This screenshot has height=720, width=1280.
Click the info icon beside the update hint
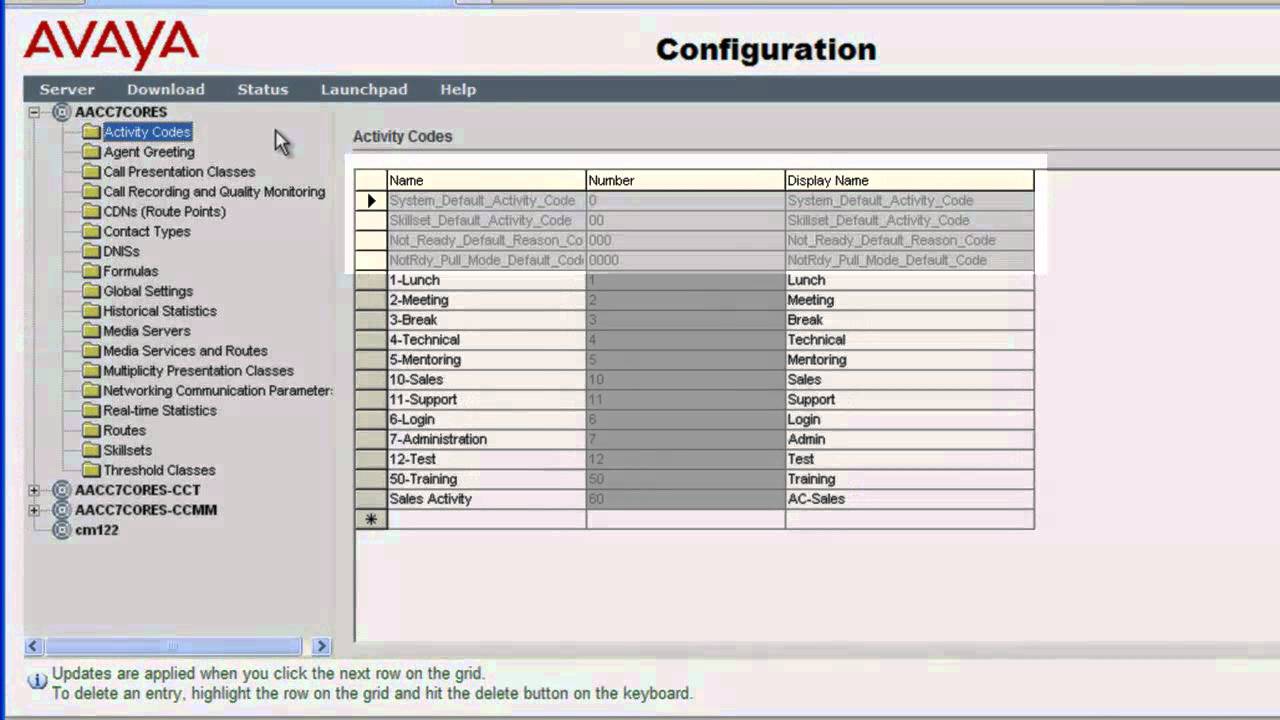(37, 680)
